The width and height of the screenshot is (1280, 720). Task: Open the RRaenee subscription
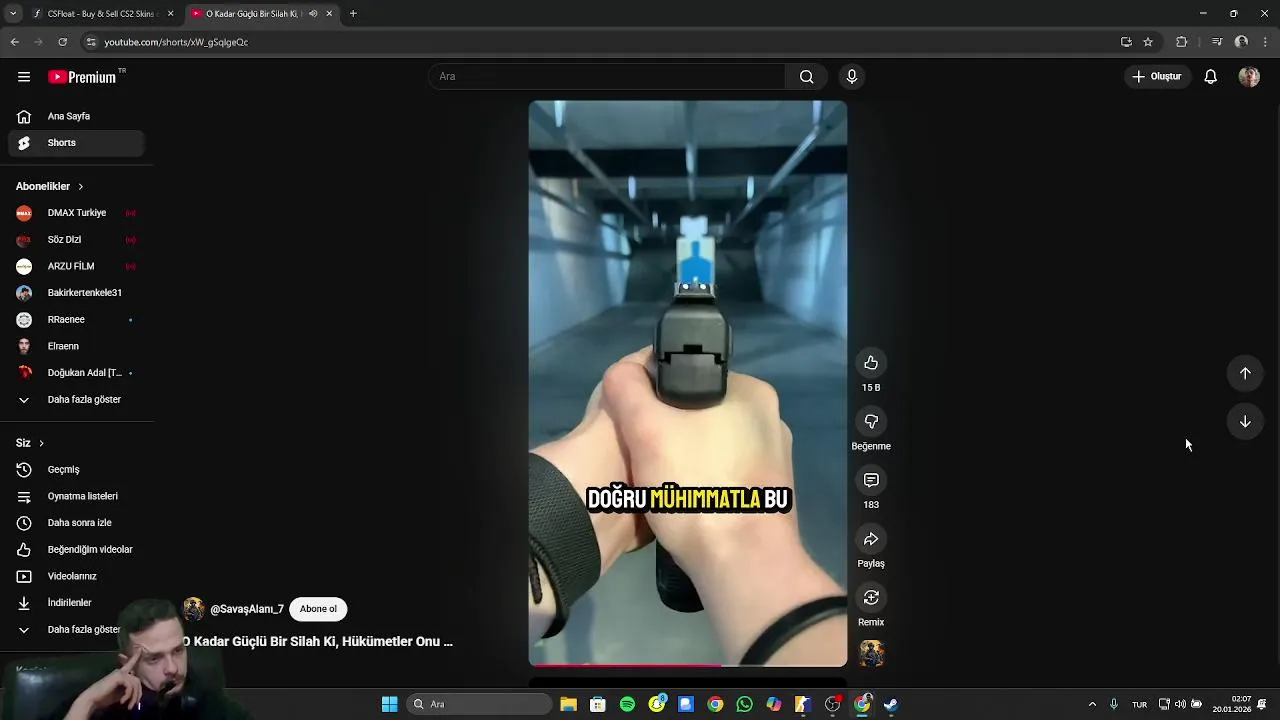[77, 320]
